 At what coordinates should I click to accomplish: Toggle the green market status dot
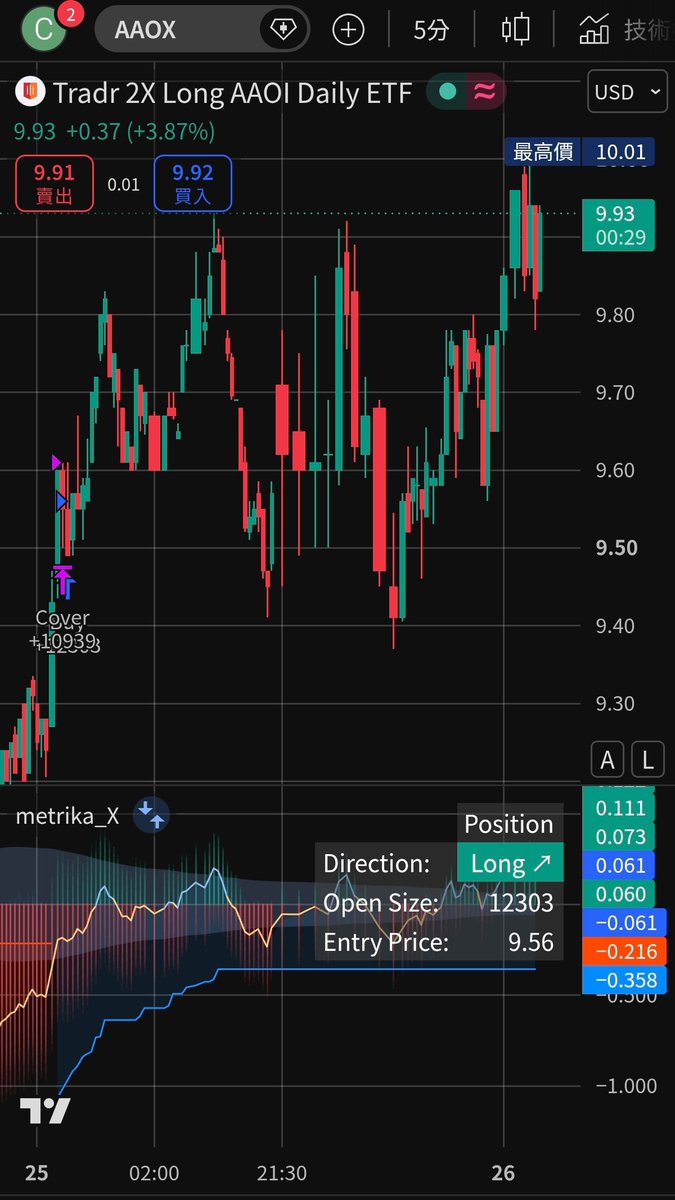point(447,92)
